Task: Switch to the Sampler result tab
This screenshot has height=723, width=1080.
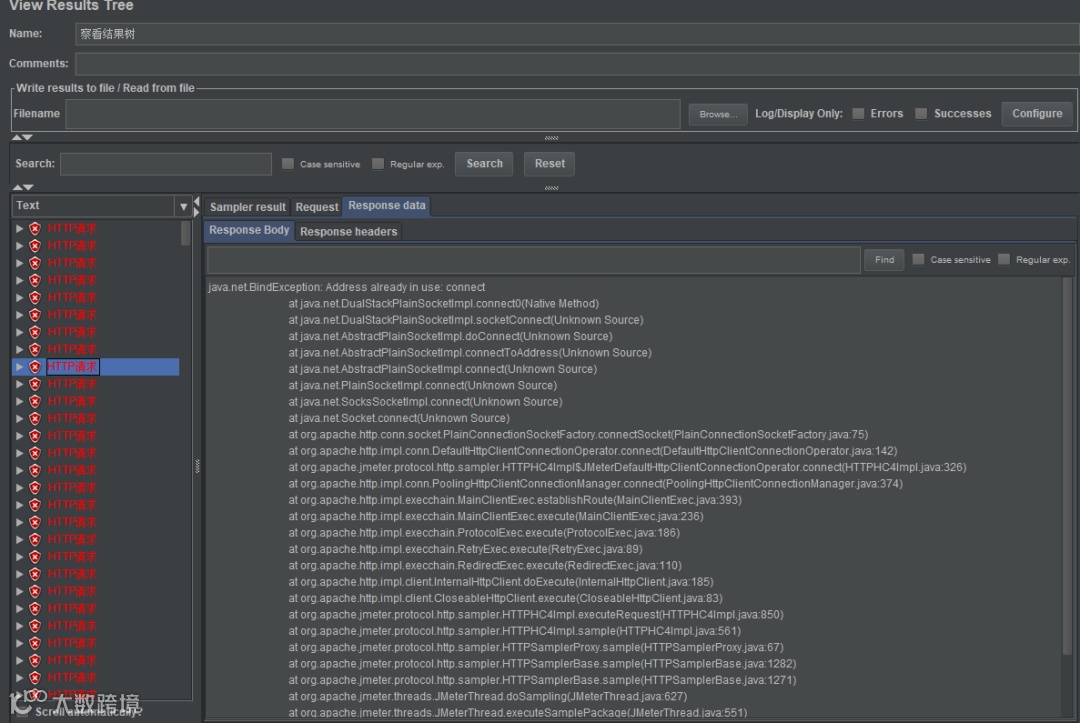Action: click(x=247, y=207)
